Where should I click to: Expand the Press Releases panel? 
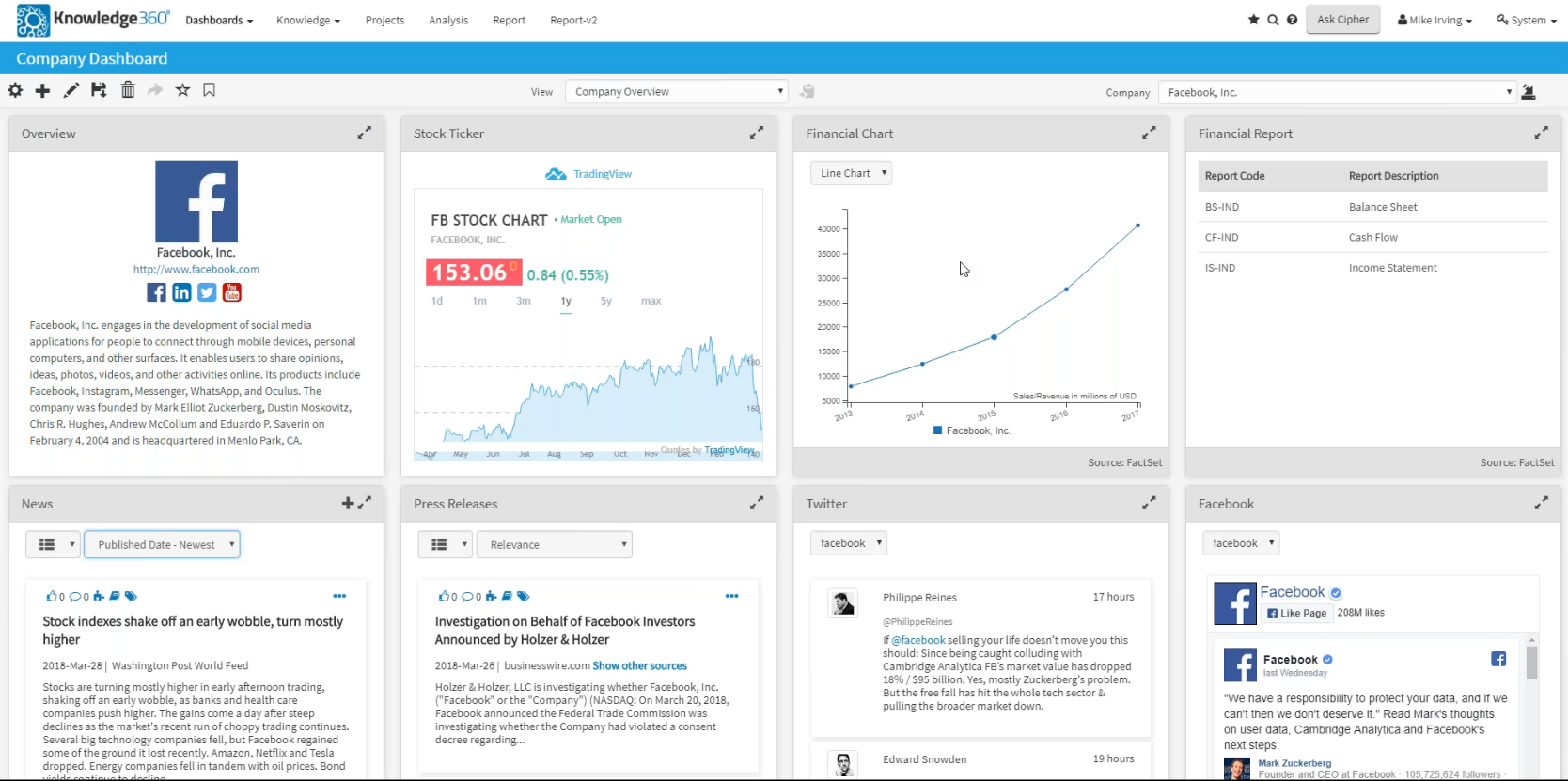click(x=756, y=504)
